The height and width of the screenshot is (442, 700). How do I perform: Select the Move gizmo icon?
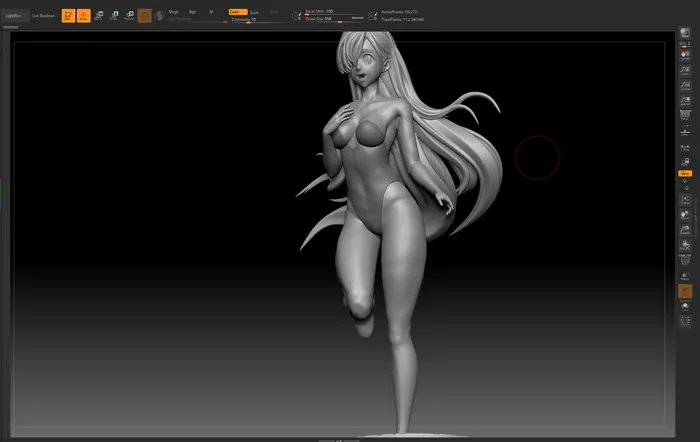99,16
